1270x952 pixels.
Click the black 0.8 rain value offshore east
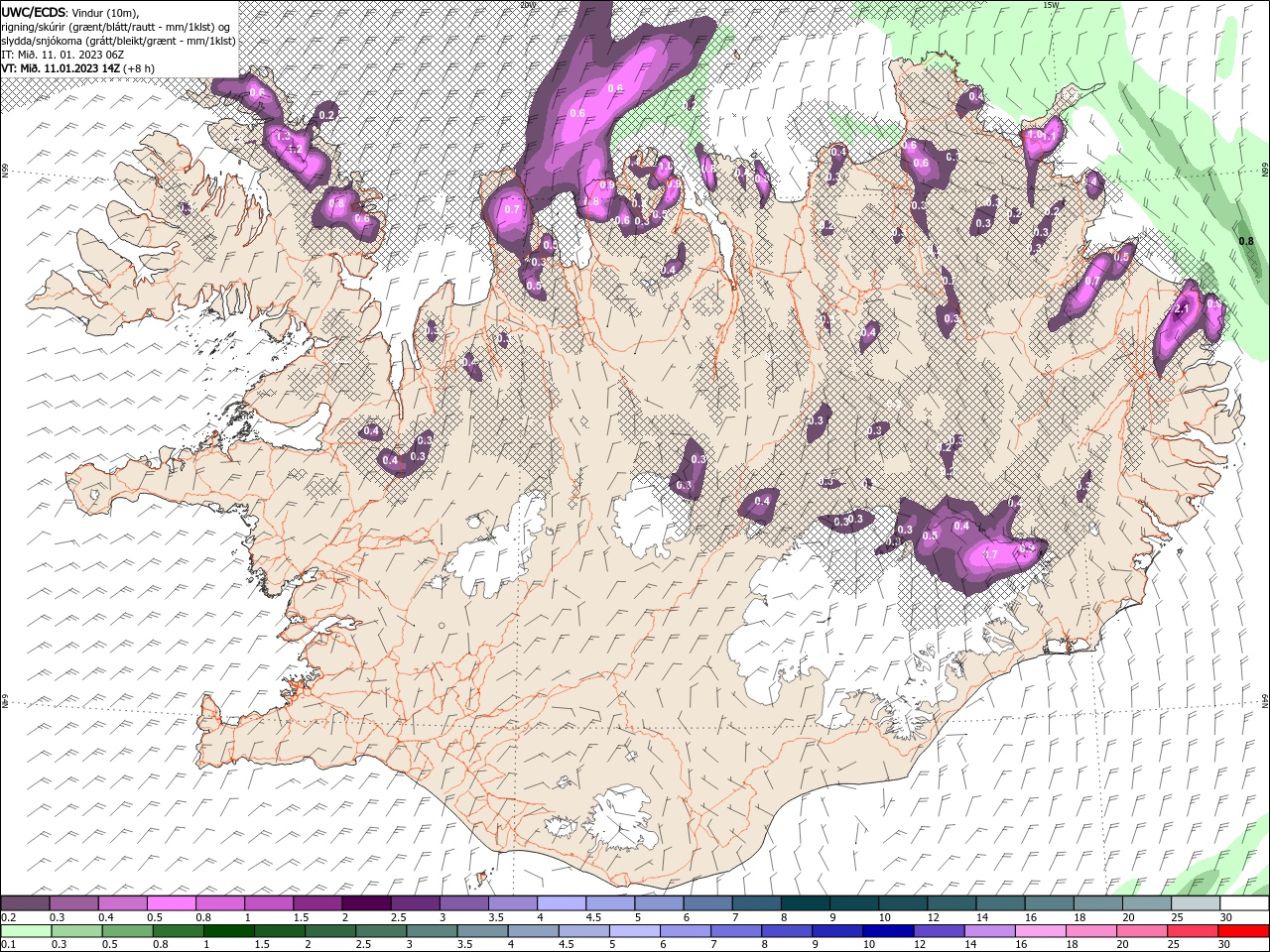tap(1246, 240)
